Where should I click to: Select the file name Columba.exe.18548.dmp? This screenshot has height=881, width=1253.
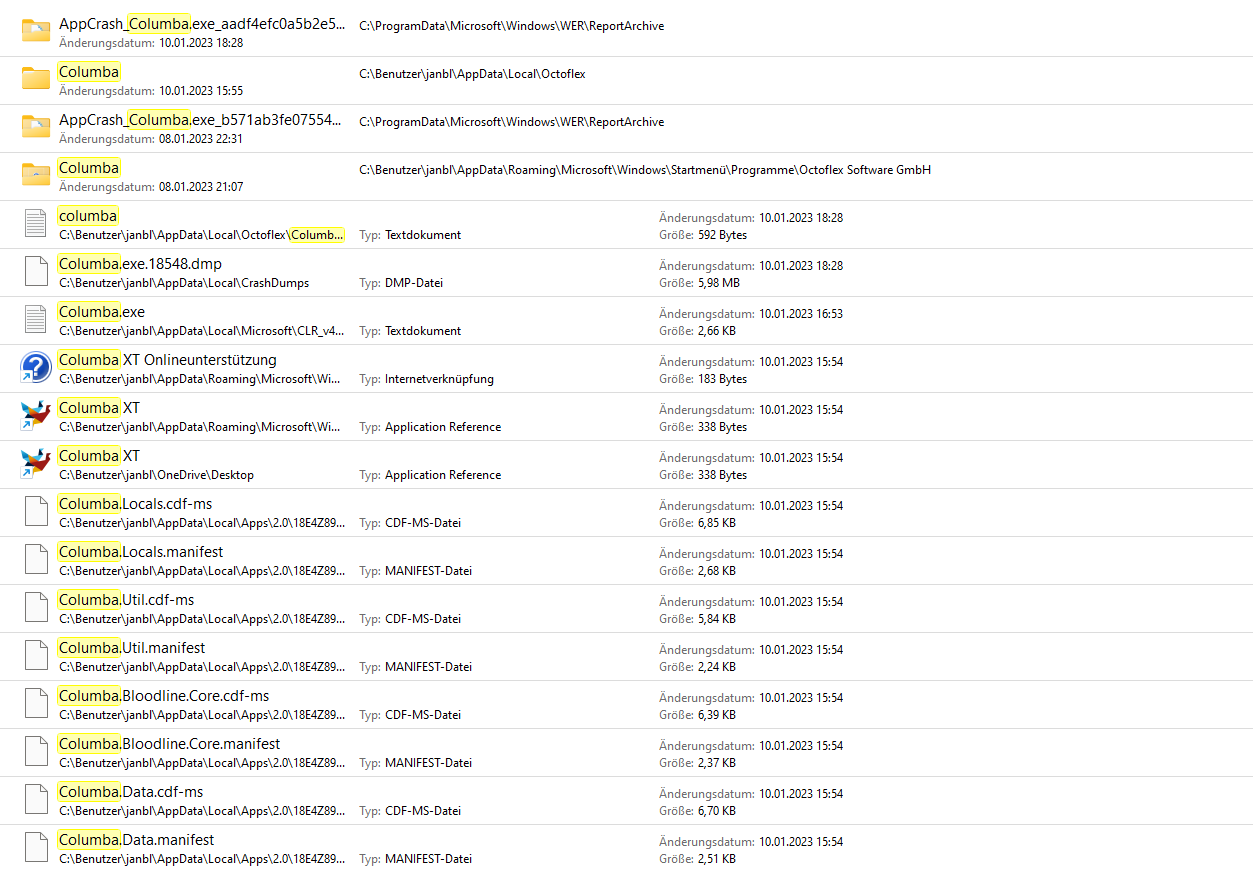click(140, 264)
